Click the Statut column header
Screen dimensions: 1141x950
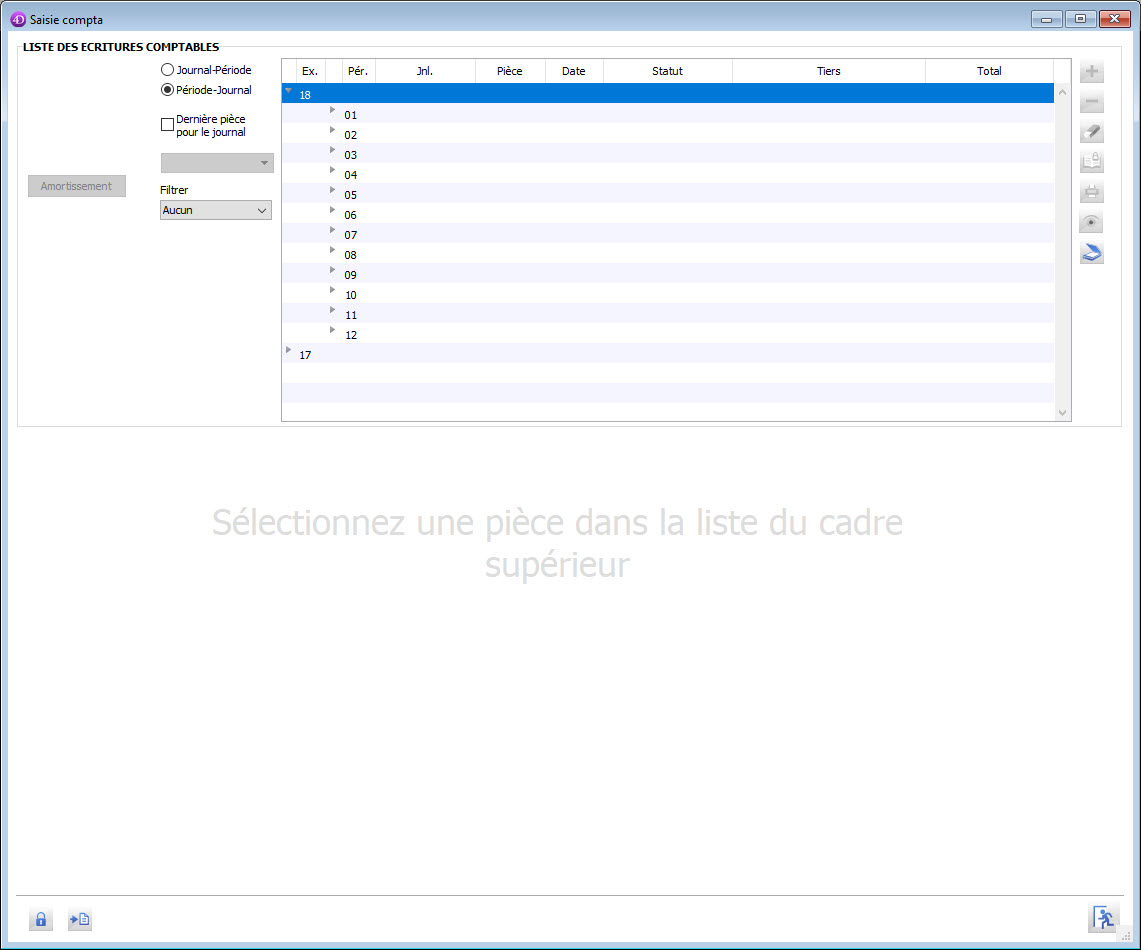coord(667,71)
